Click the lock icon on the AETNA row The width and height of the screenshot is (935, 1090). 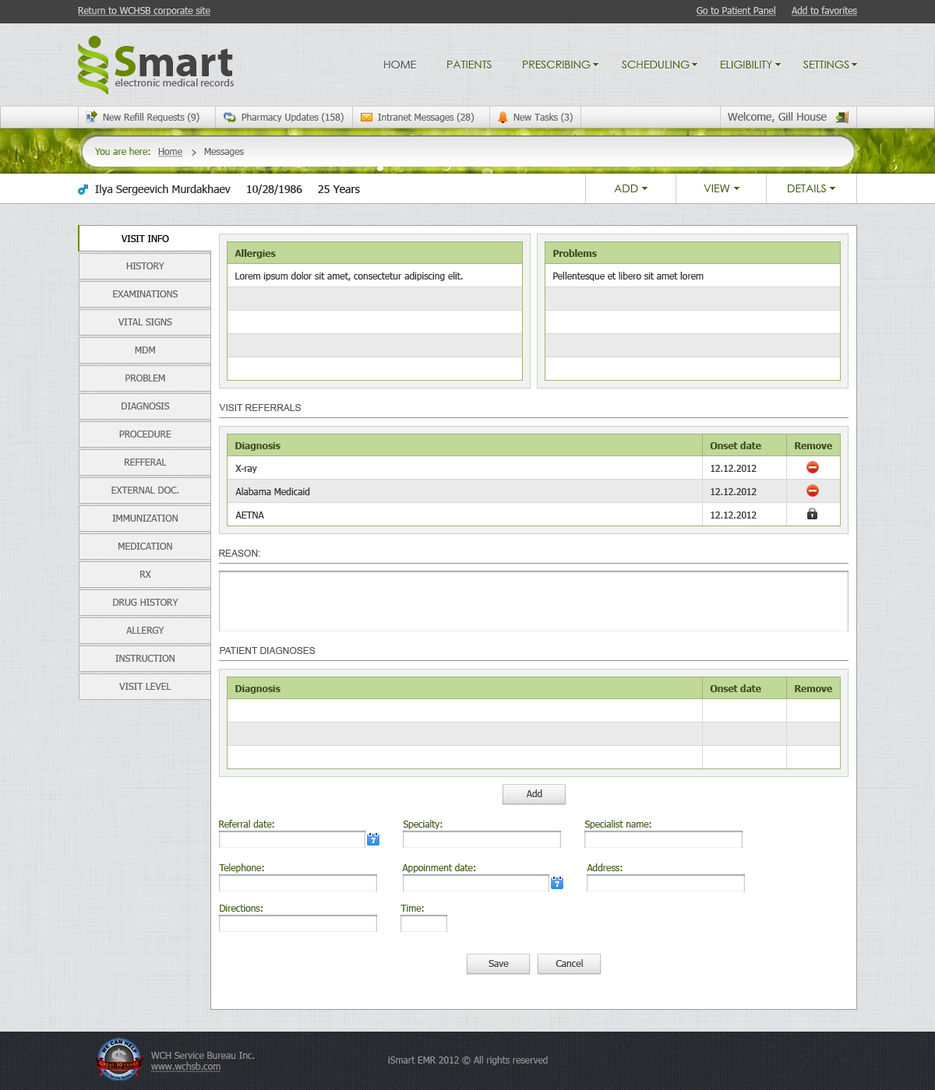[812, 514]
